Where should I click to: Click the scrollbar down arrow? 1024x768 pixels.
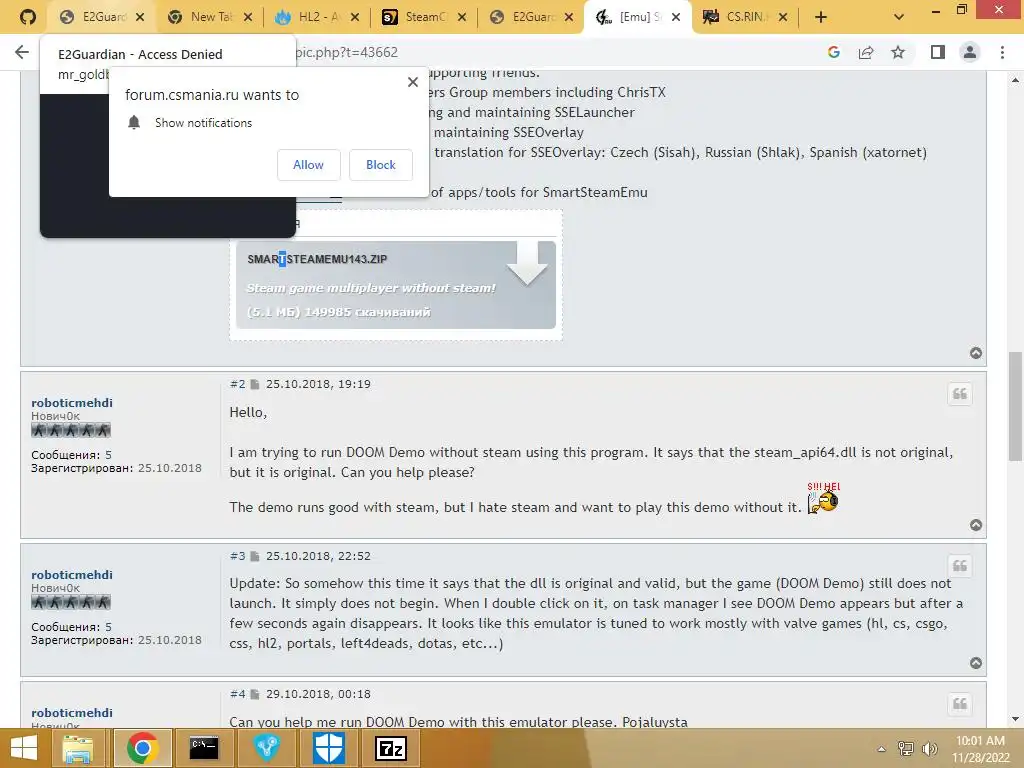[1015, 719]
